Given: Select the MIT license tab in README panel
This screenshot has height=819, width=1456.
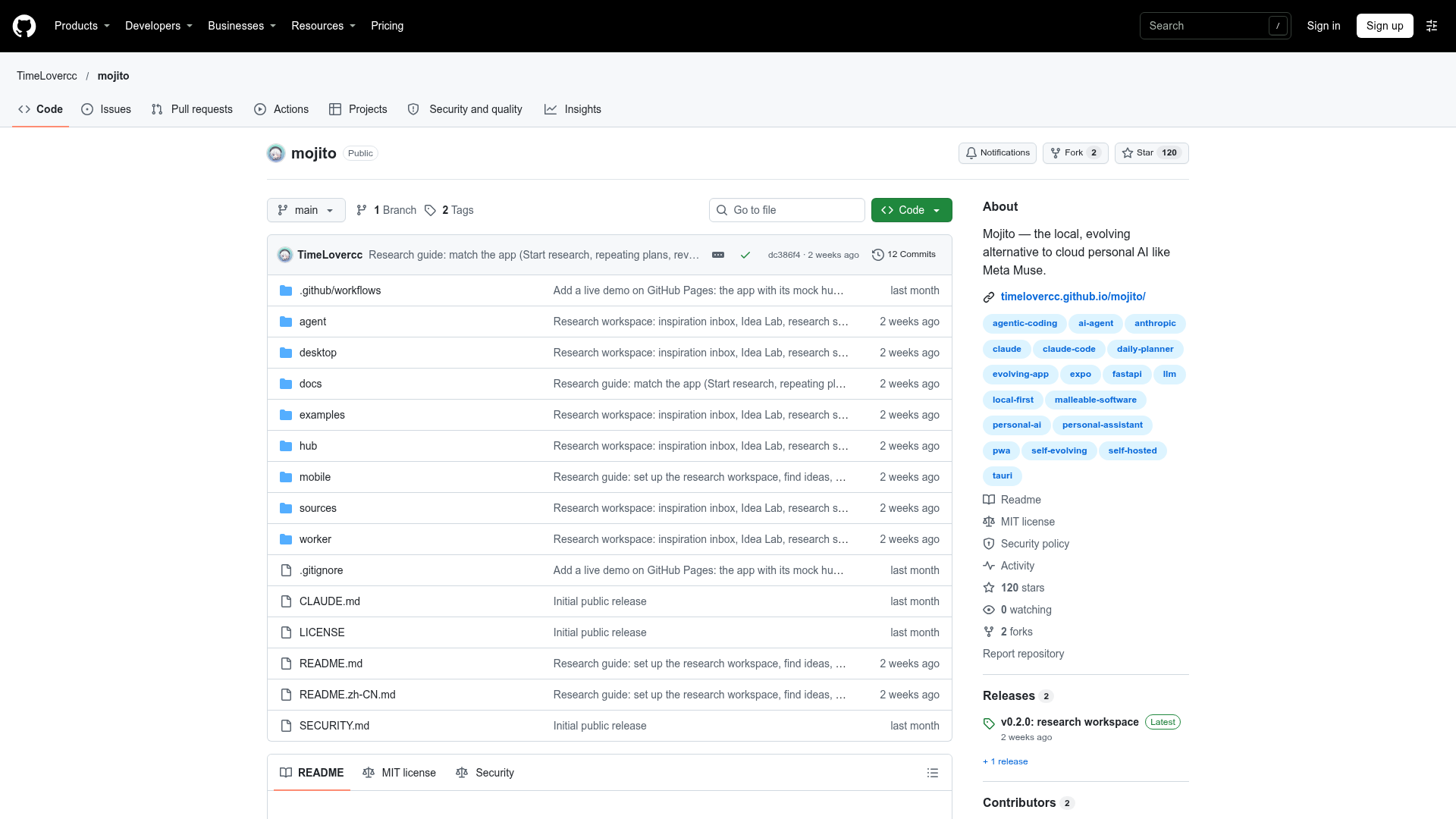Looking at the screenshot, I should pyautogui.click(x=400, y=773).
